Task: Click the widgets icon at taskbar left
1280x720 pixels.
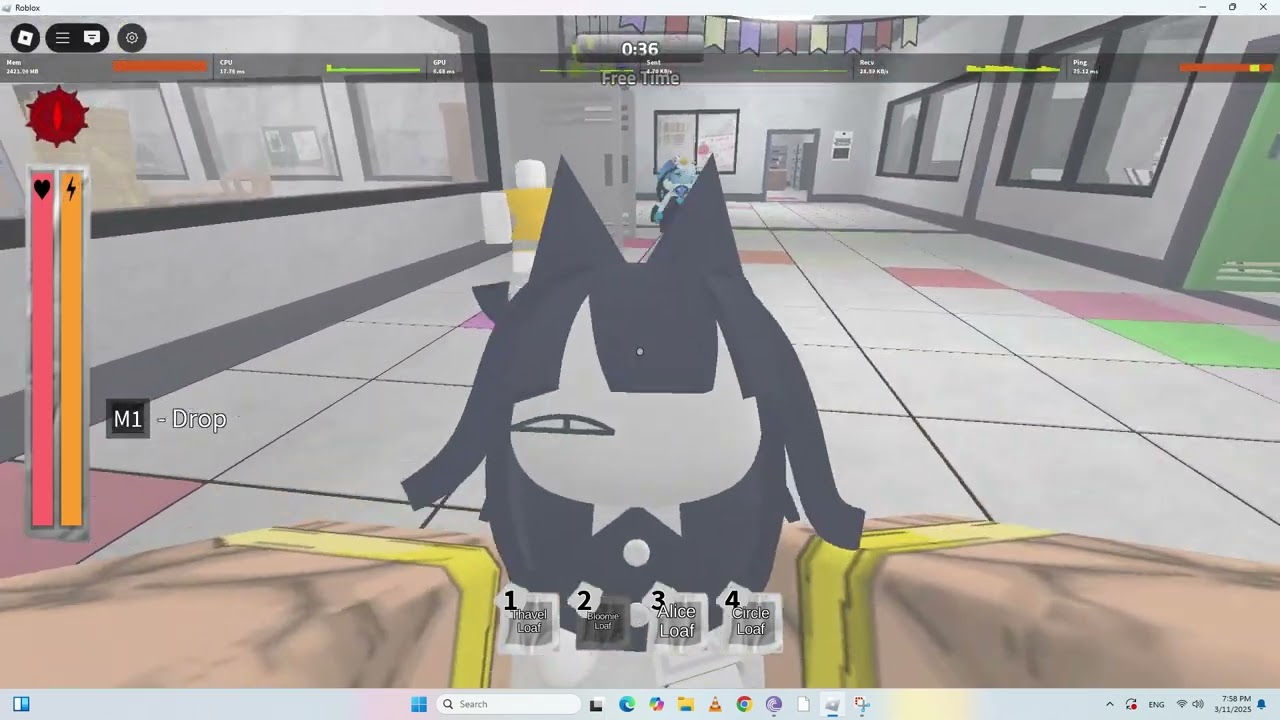Action: (21, 704)
